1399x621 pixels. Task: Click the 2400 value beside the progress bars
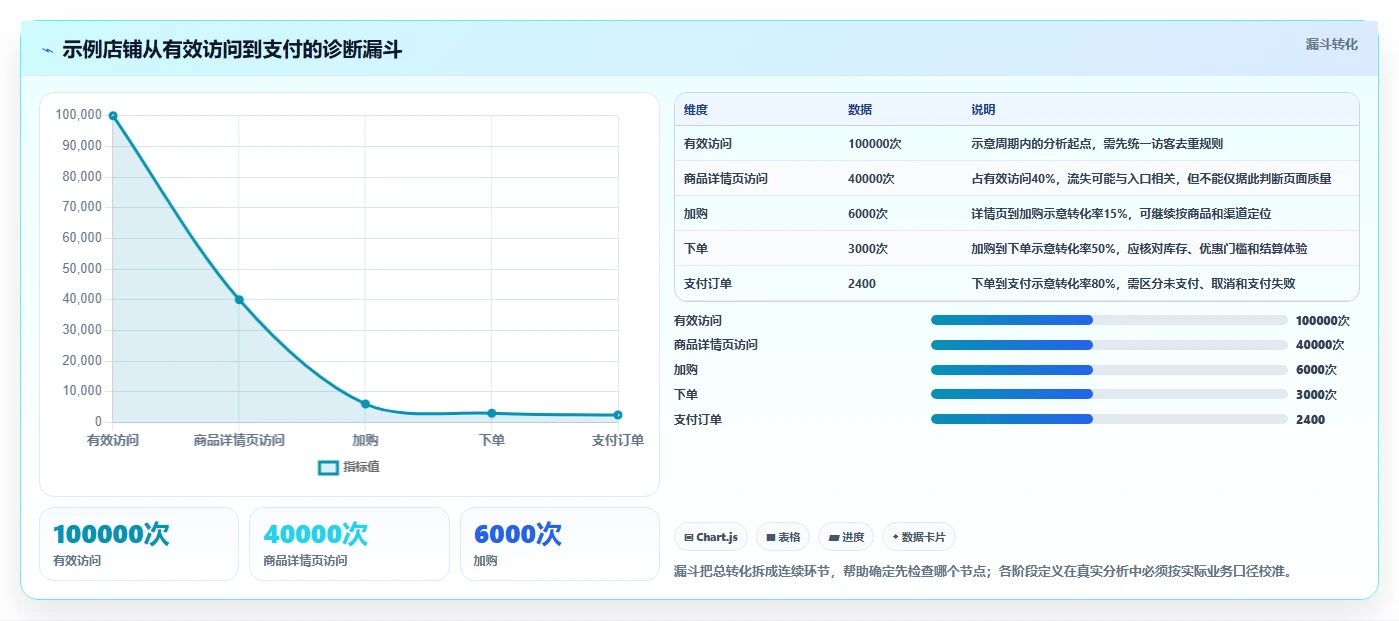coord(1310,420)
